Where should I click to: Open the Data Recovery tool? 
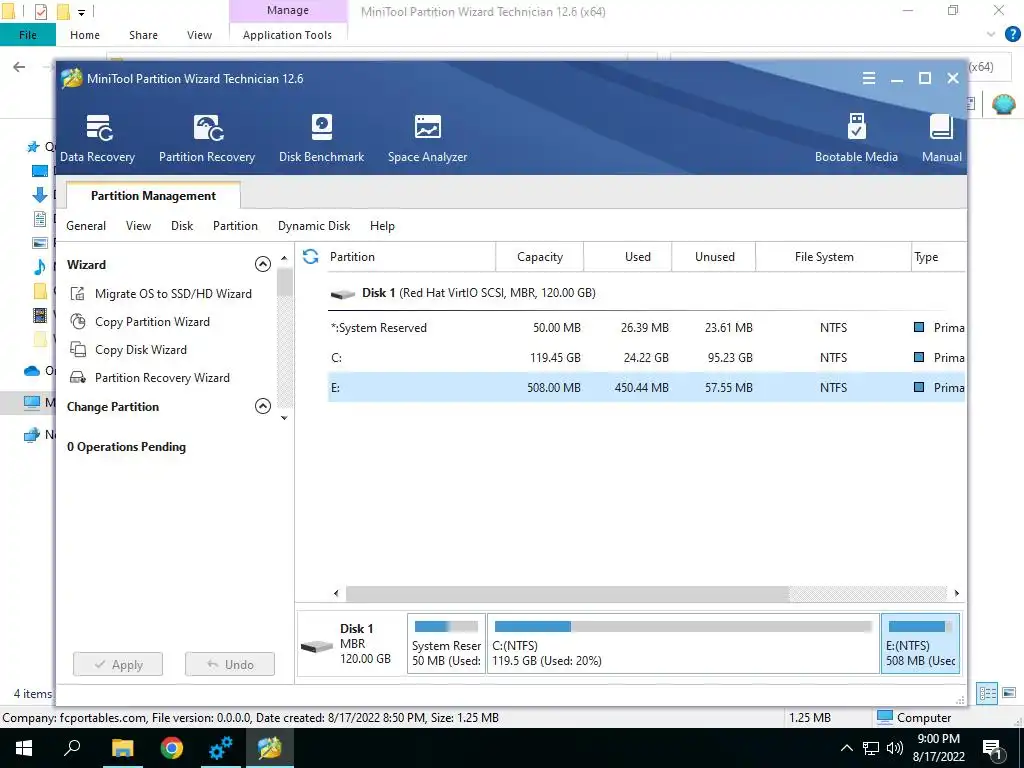coord(97,138)
